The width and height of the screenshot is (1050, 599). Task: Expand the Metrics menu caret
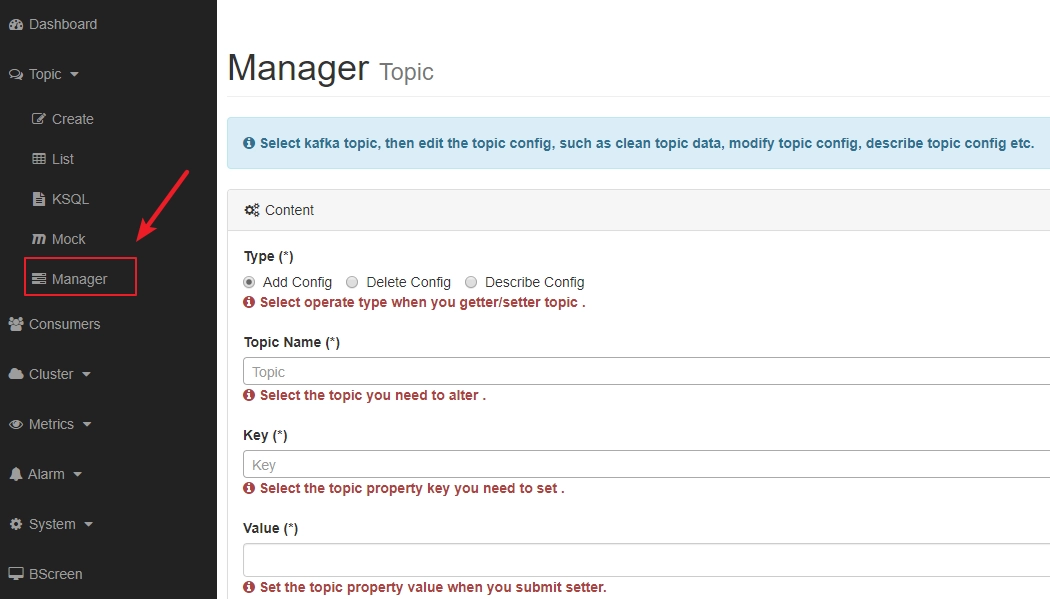click(x=87, y=424)
